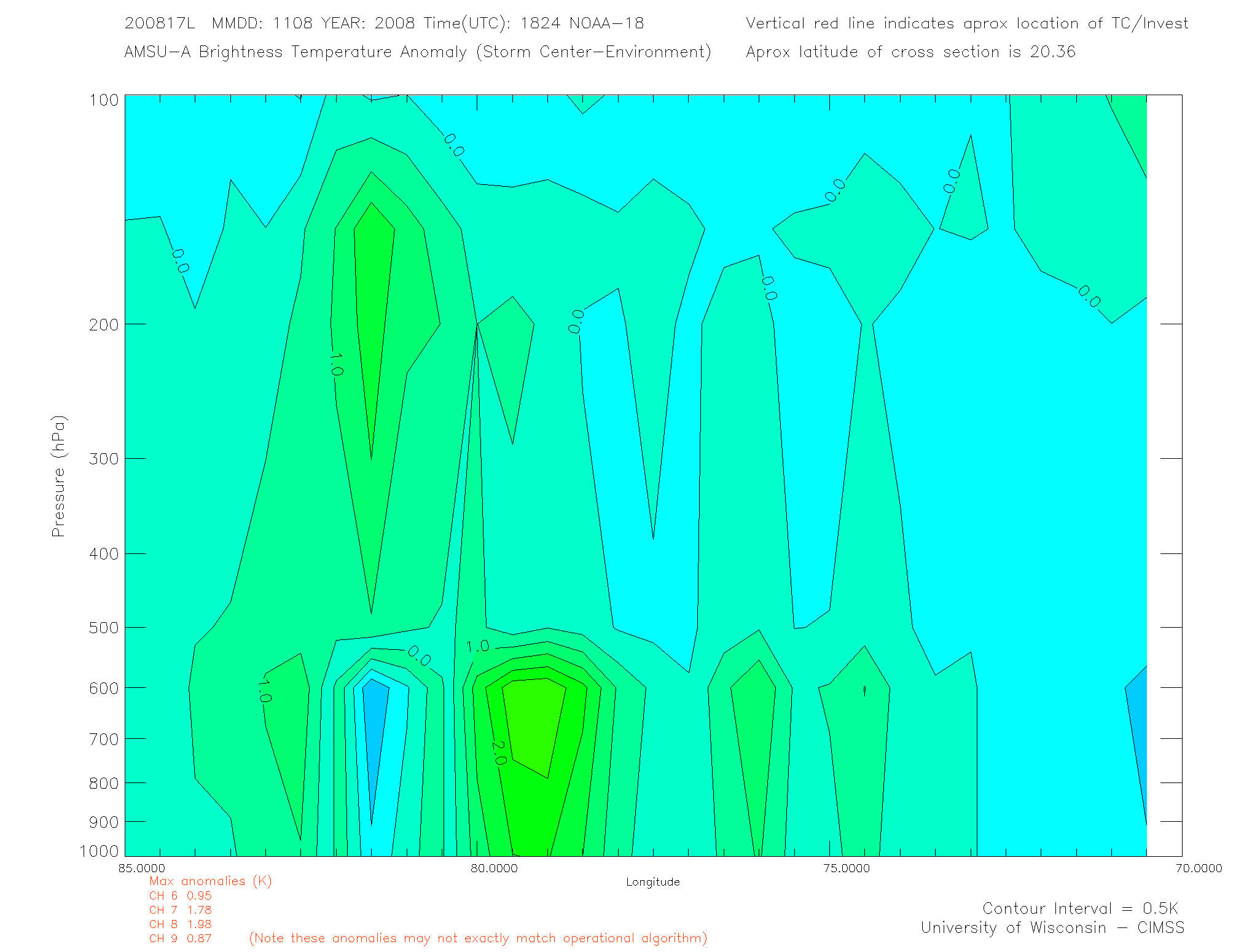
Task: Click the 500 pressure axis label
Action: tap(104, 628)
